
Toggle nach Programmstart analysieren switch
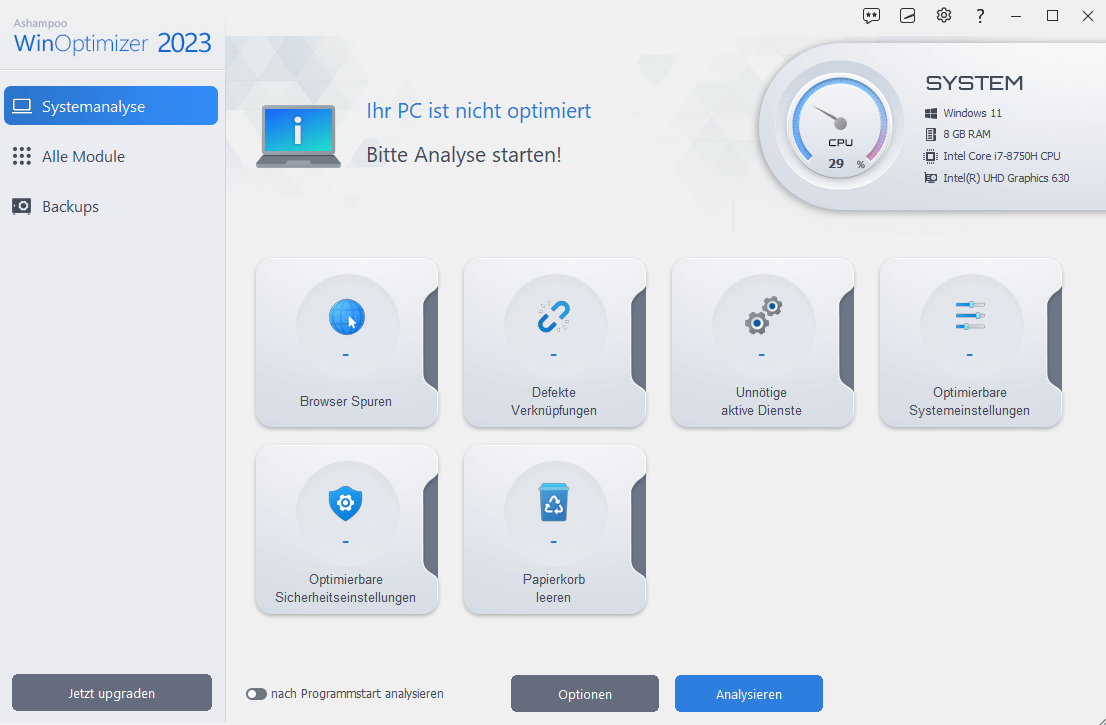point(256,694)
